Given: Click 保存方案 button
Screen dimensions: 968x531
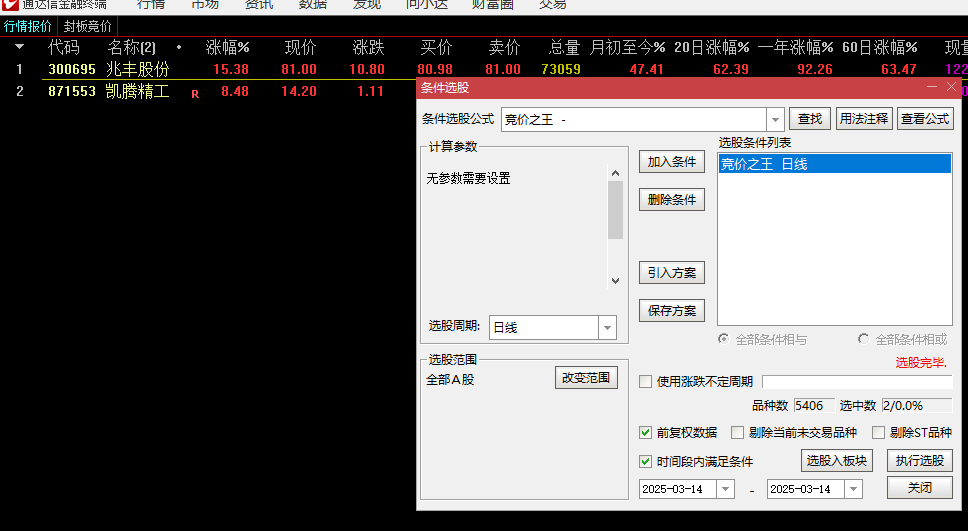Looking at the screenshot, I should (x=672, y=311).
